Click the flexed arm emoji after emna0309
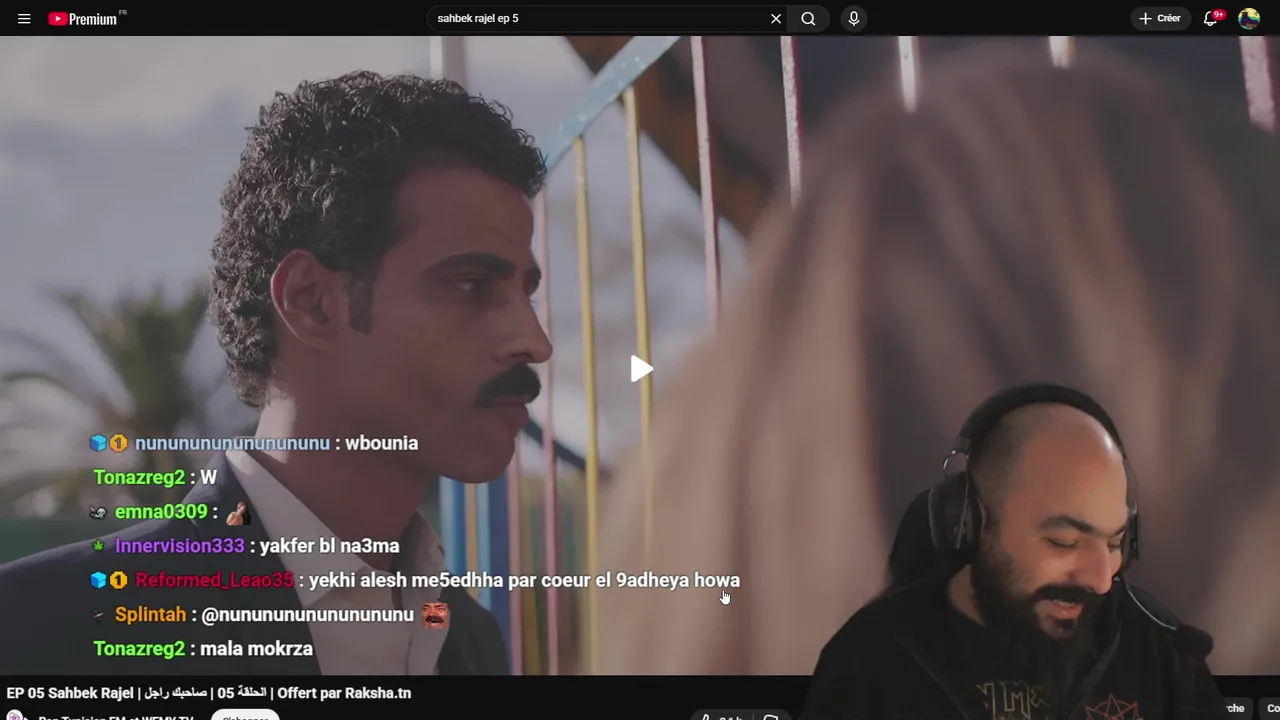Image resolution: width=1280 pixels, height=720 pixels. 237,513
